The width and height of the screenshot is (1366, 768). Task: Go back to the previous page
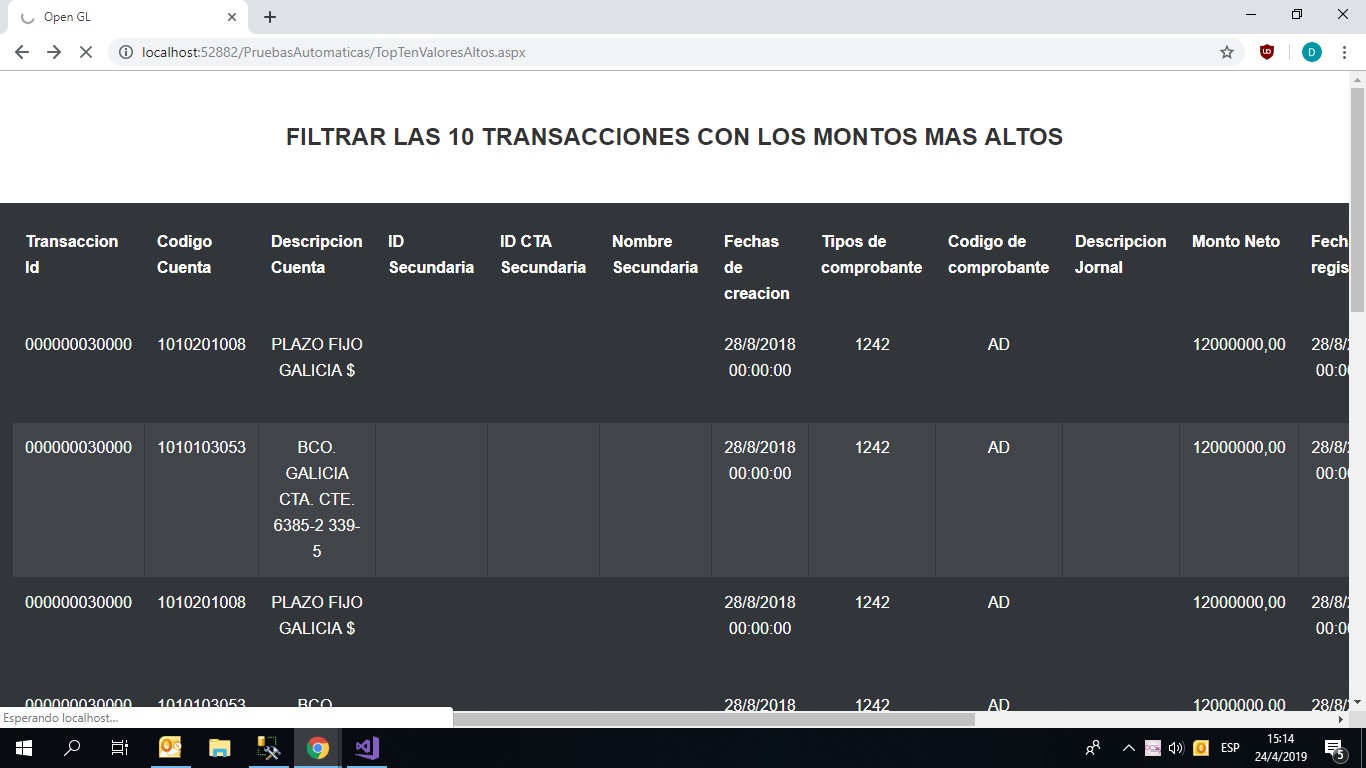21,52
